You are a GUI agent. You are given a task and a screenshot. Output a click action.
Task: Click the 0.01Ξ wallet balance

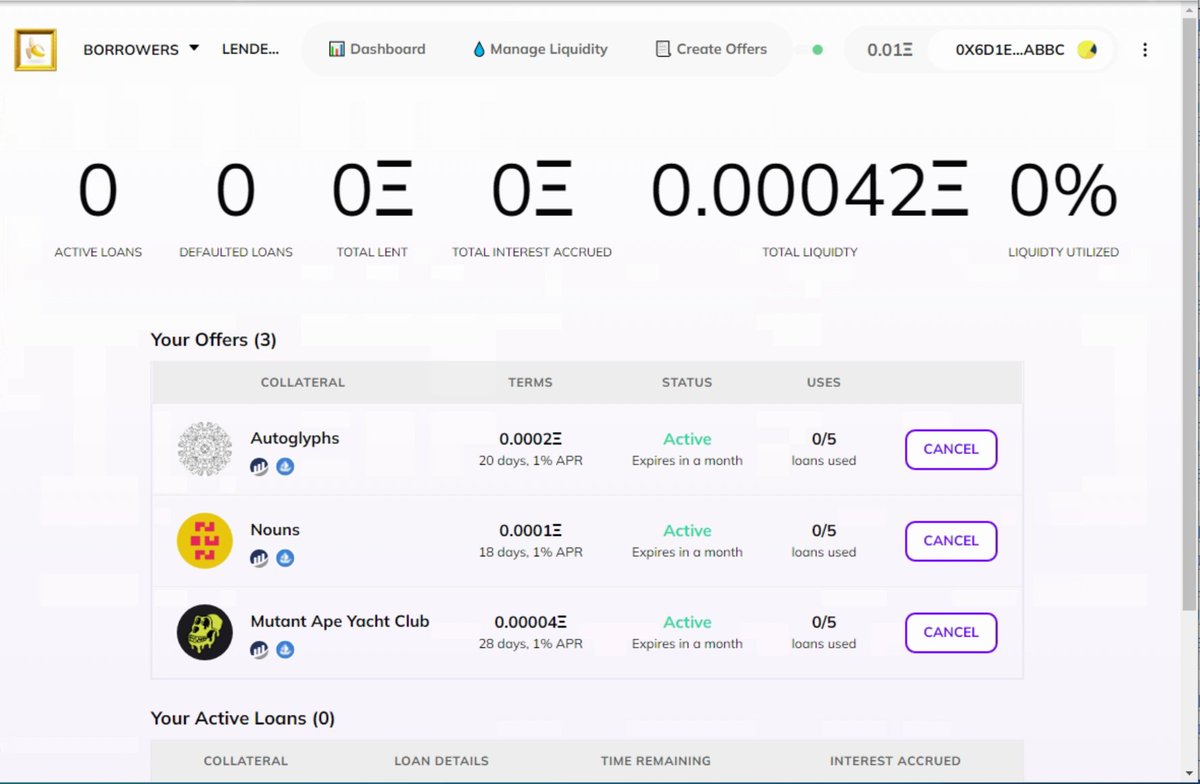[x=889, y=49]
